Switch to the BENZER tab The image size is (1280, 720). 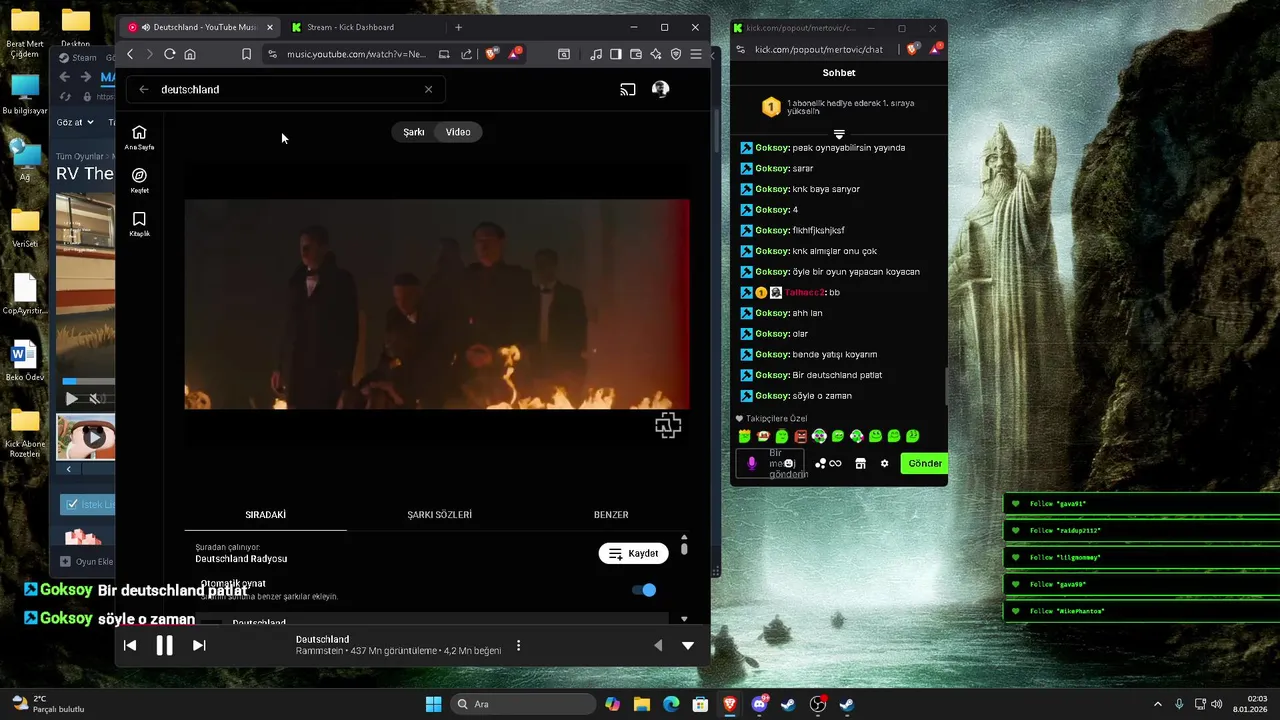(611, 515)
